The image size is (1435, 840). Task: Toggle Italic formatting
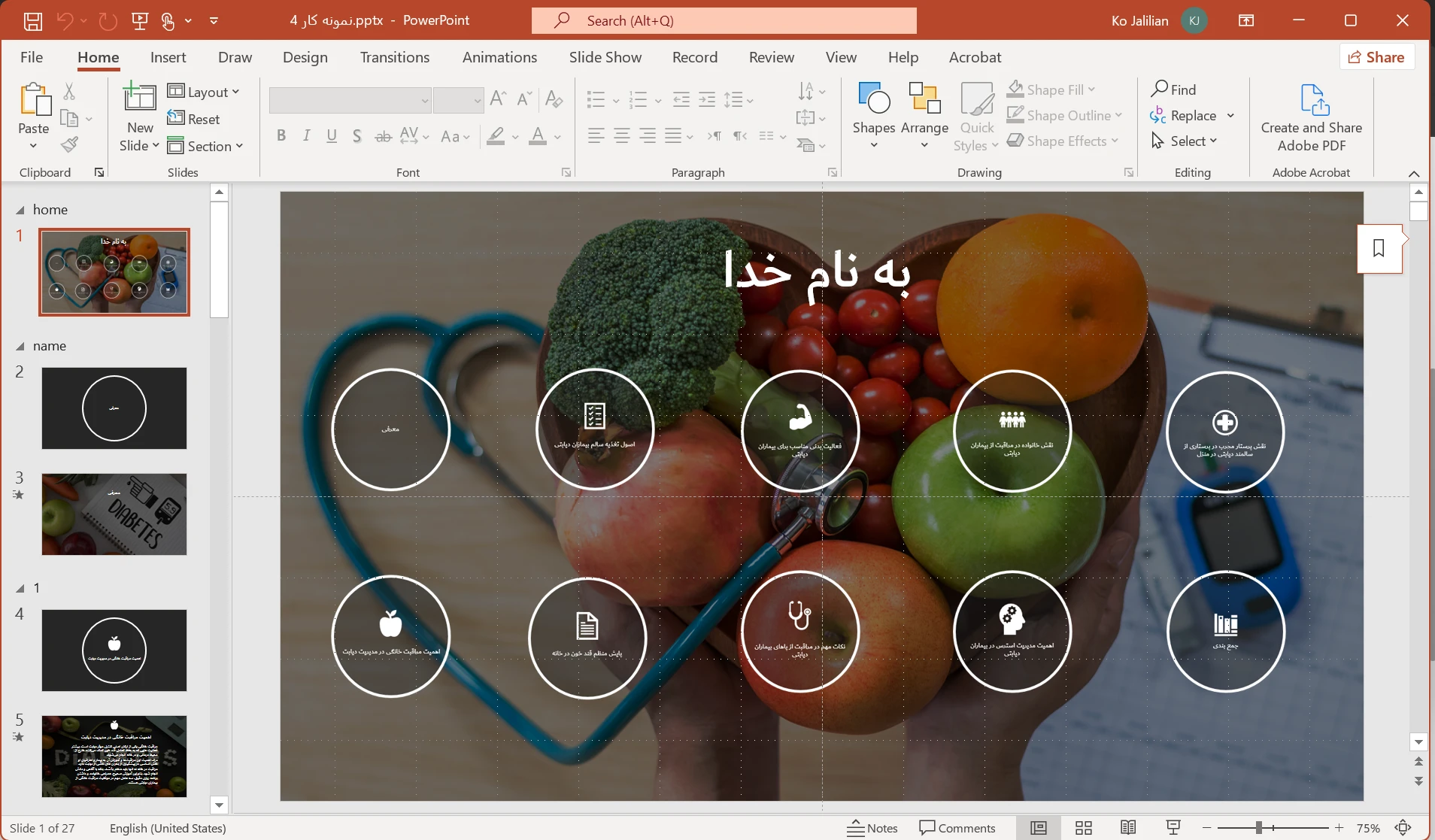click(x=306, y=136)
